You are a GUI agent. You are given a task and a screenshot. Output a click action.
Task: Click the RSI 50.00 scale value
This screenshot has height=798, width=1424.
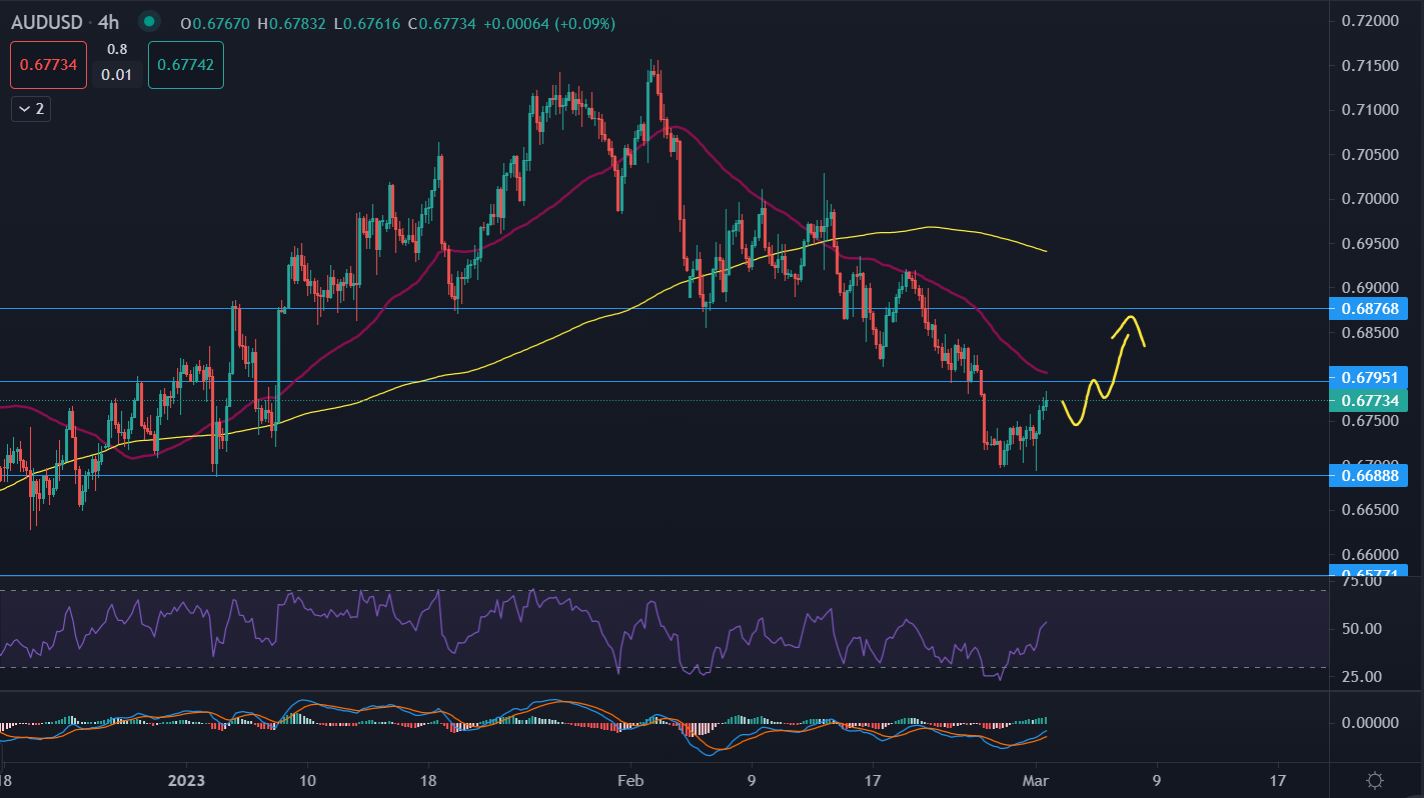point(1362,628)
